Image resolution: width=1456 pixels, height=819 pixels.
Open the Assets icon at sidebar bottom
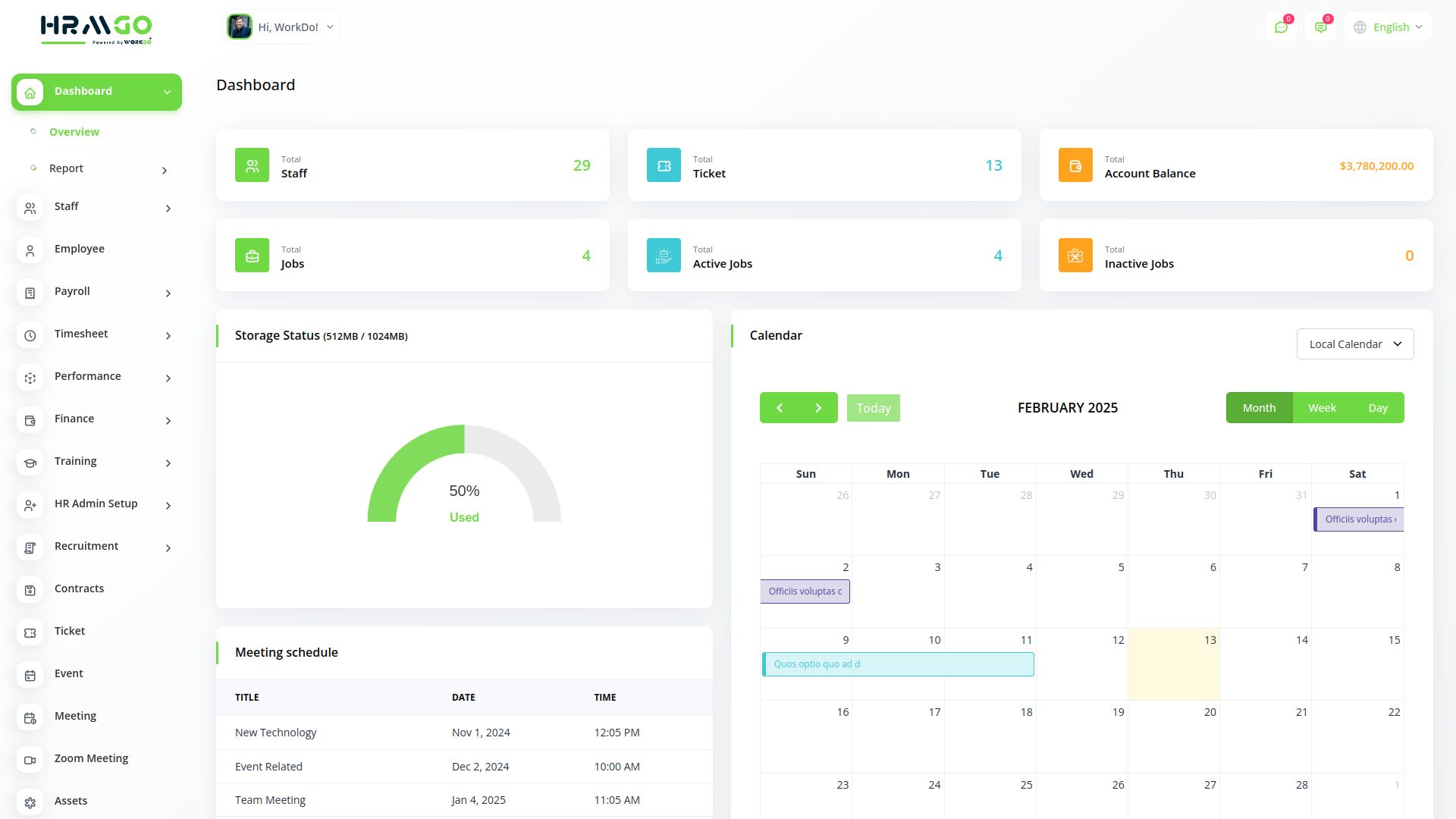point(30,802)
